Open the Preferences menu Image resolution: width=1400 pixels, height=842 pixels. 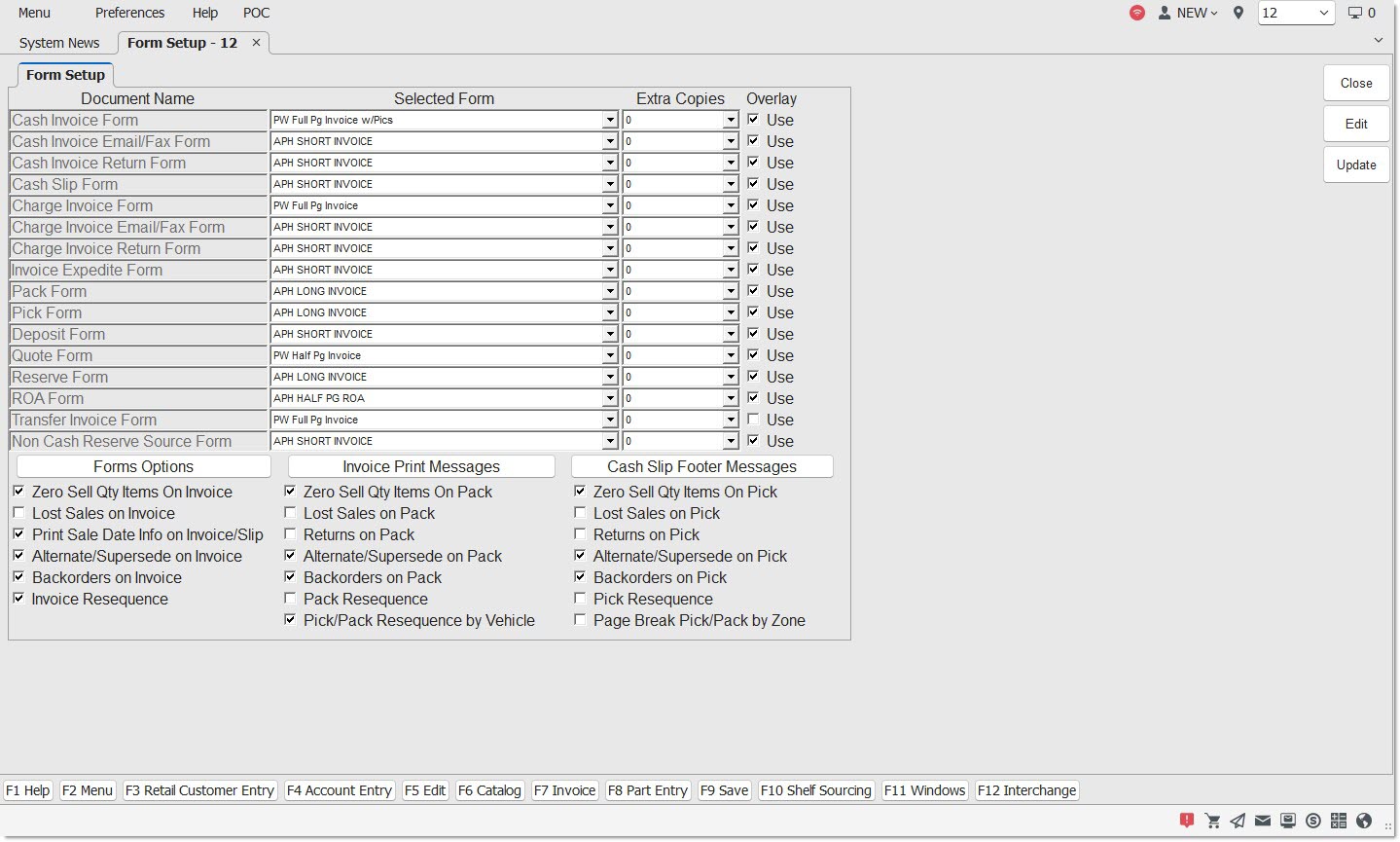(129, 14)
